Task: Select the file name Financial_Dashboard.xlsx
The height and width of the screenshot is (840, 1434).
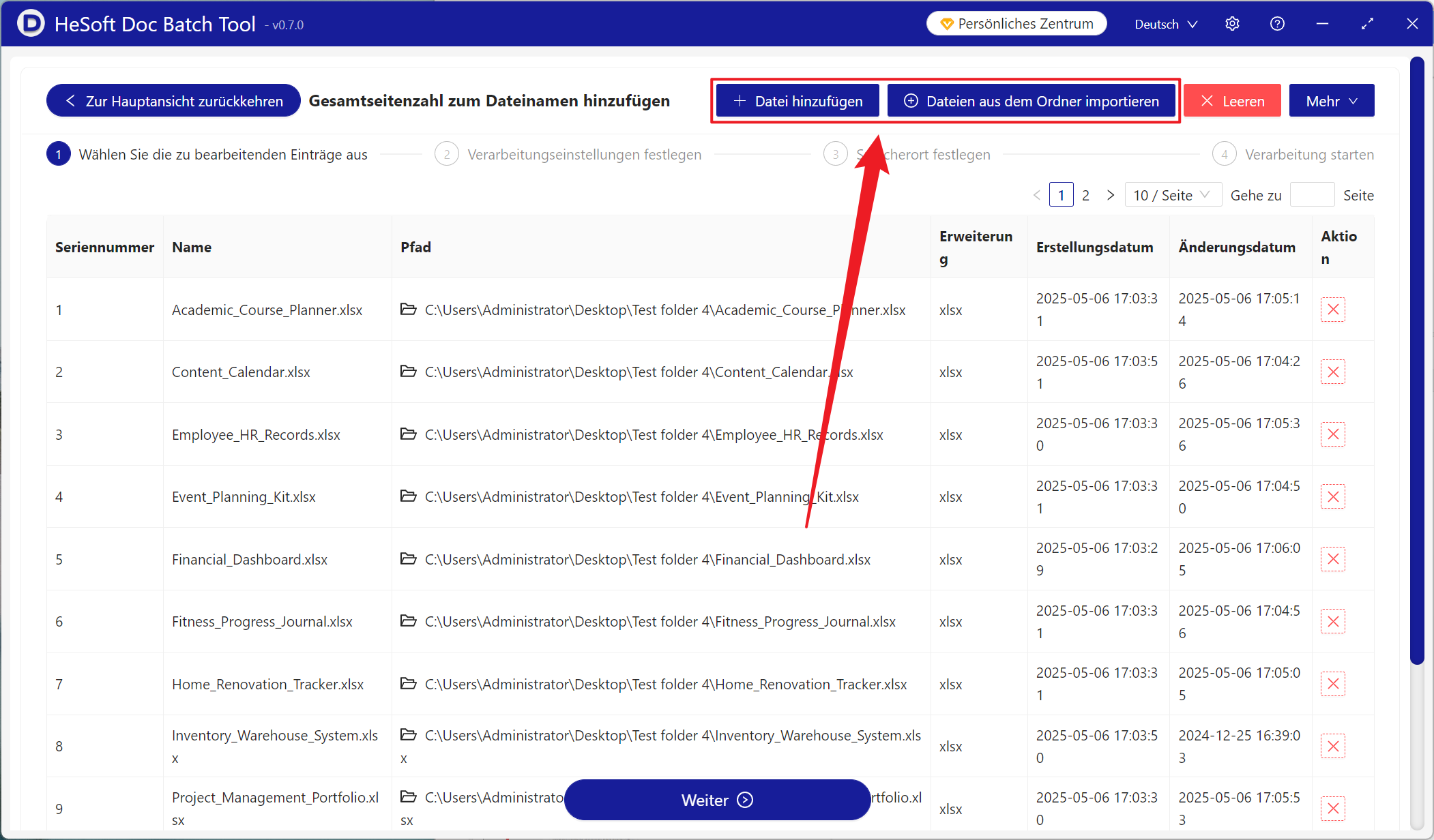Action: (x=250, y=559)
